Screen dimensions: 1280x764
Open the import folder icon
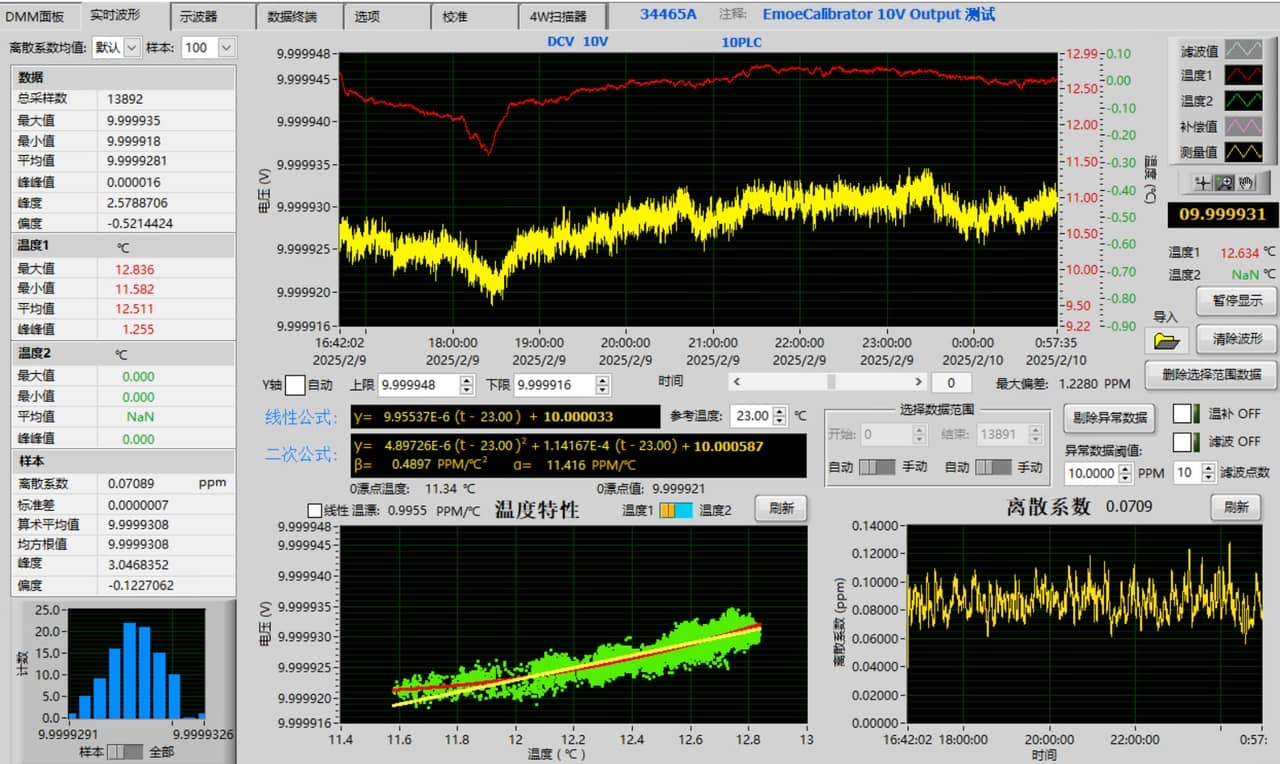[x=1166, y=341]
